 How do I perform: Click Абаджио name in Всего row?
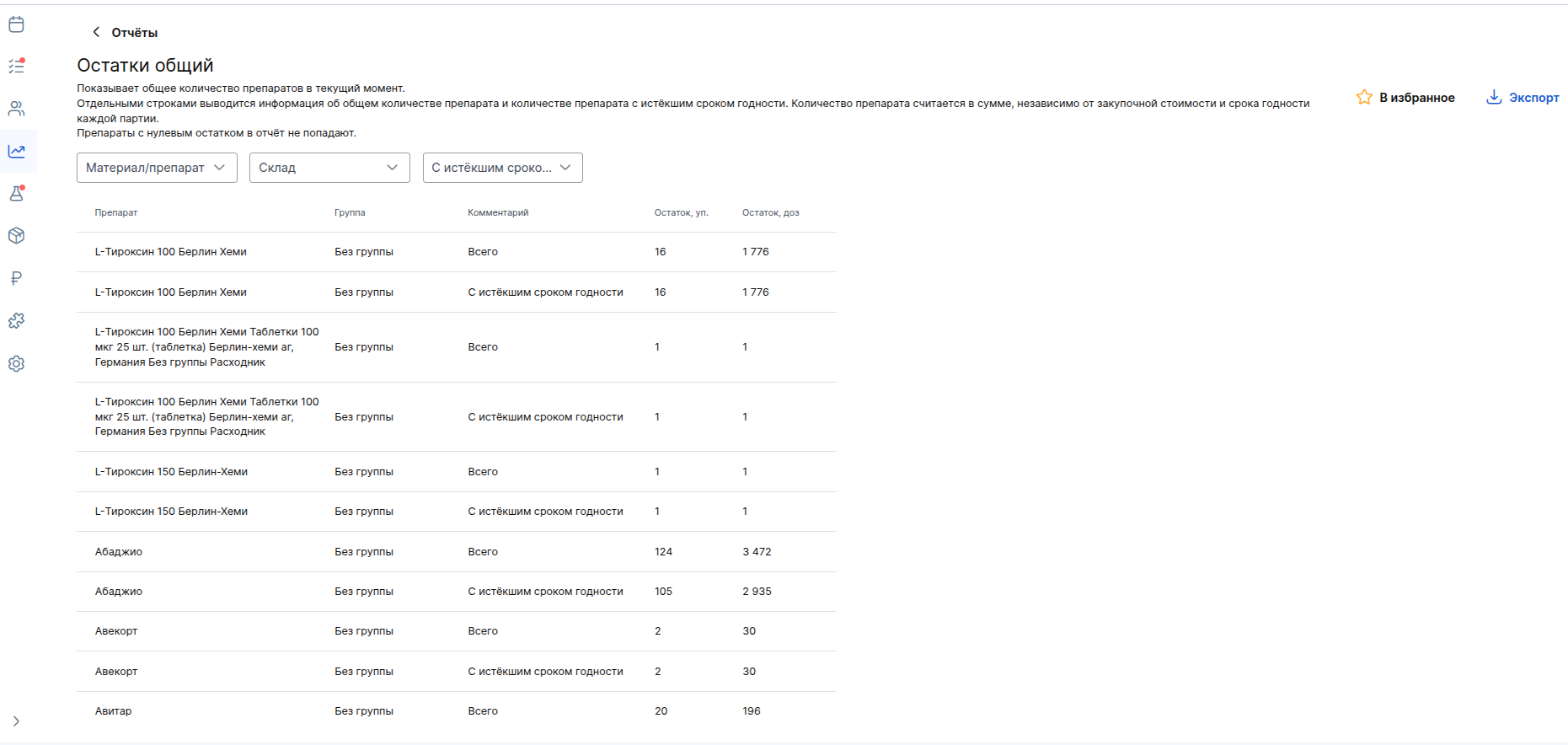[x=119, y=552]
